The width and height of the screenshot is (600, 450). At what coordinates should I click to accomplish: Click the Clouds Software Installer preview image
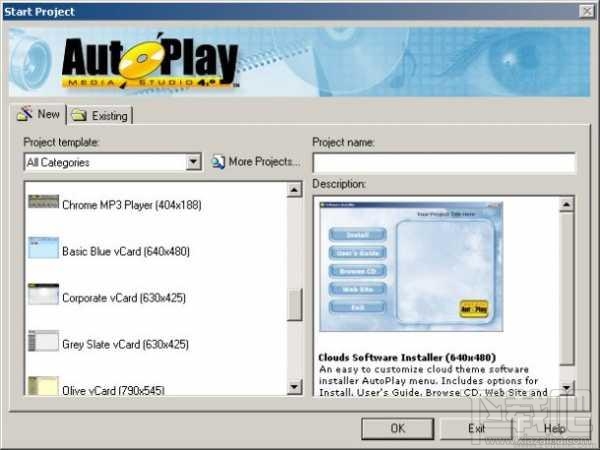click(x=411, y=267)
